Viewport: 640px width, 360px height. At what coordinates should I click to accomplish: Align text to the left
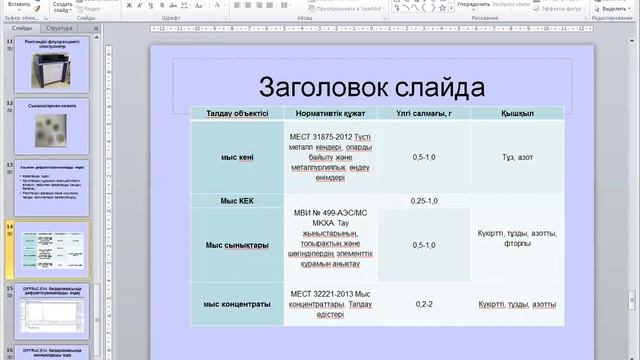click(x=237, y=6)
